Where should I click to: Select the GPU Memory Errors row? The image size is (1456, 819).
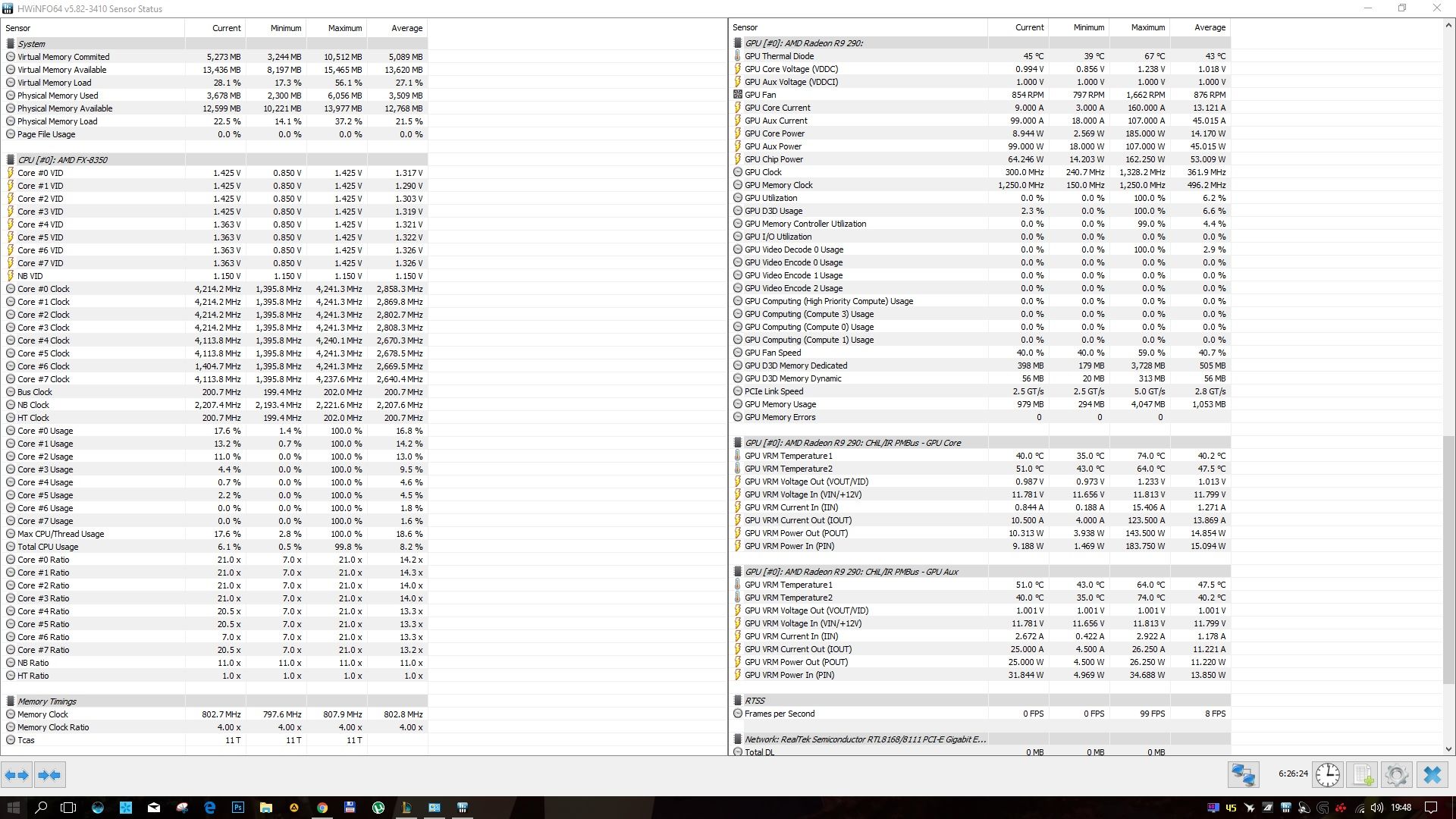tap(980, 417)
